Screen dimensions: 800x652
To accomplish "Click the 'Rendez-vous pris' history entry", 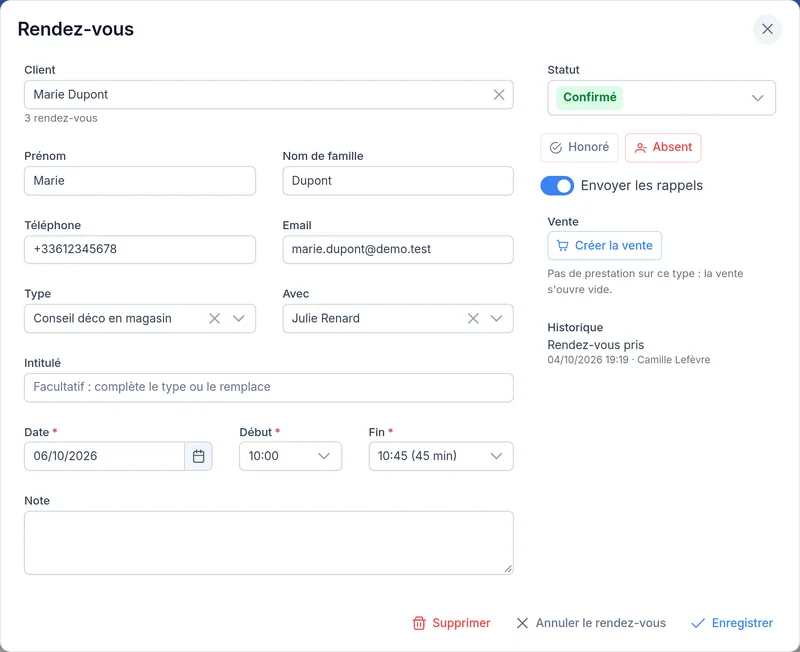I will [x=595, y=345].
